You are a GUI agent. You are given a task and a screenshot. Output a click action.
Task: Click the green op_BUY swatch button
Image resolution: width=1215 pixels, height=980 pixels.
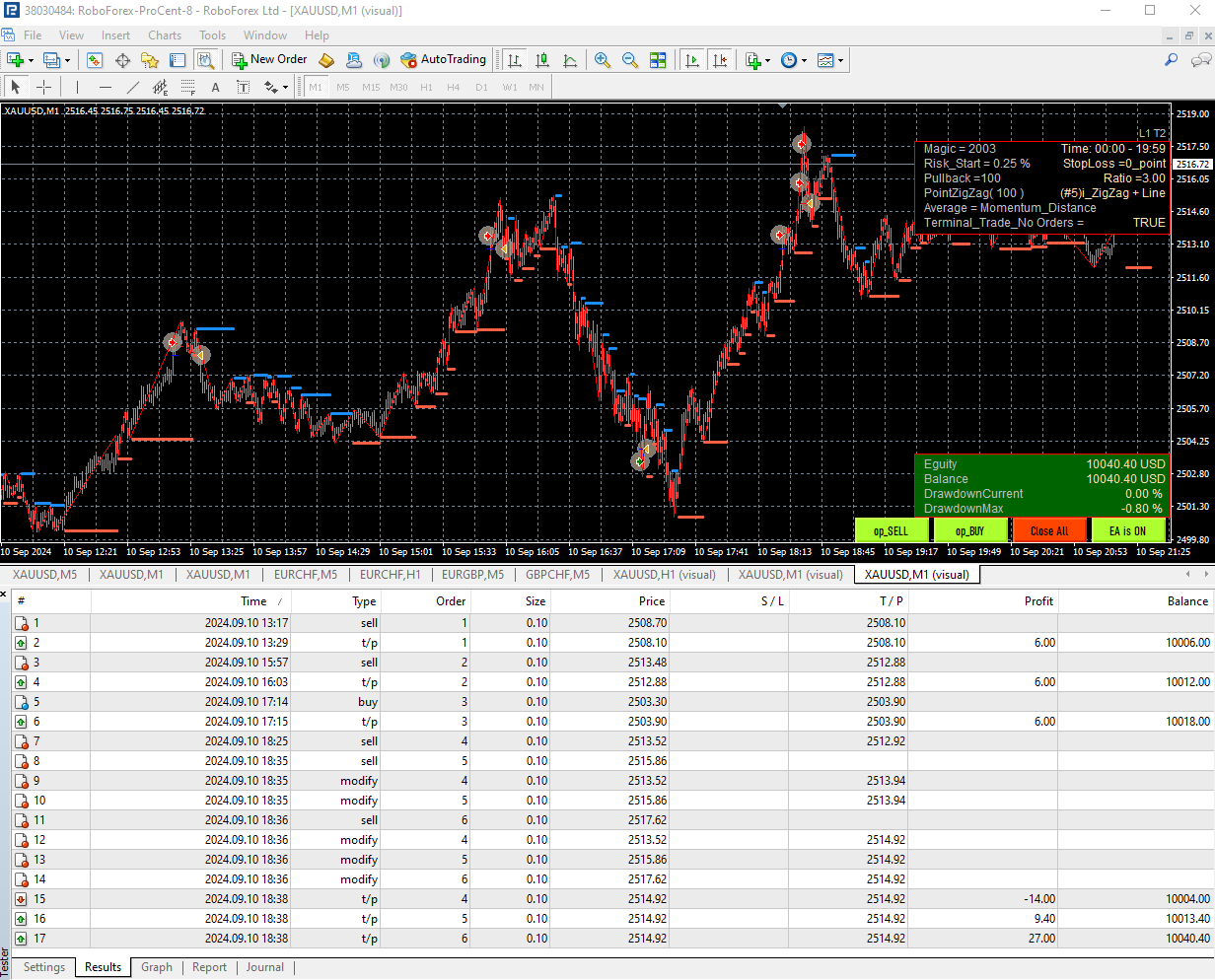tap(970, 530)
